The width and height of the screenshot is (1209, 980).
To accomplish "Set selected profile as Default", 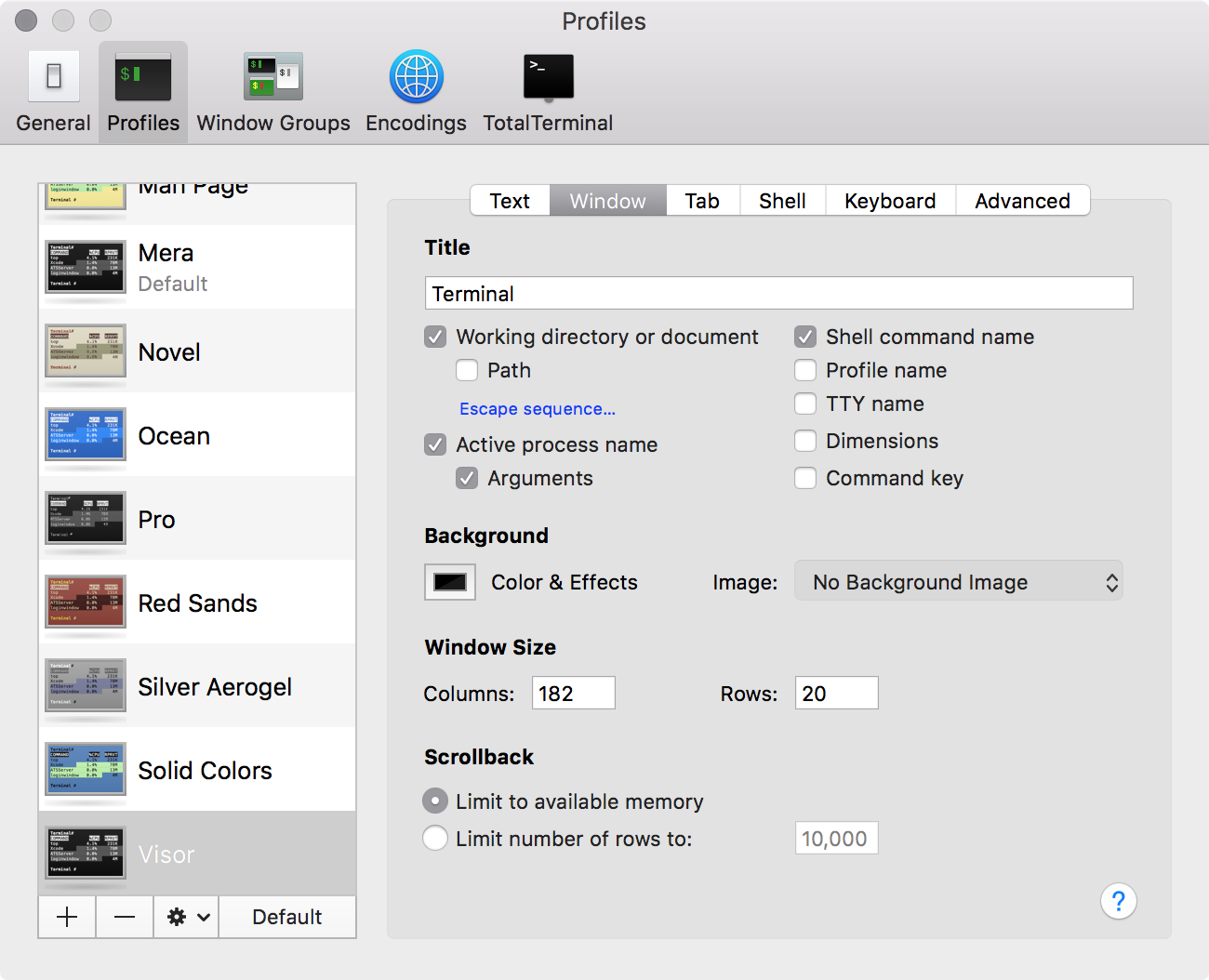I will [x=287, y=917].
